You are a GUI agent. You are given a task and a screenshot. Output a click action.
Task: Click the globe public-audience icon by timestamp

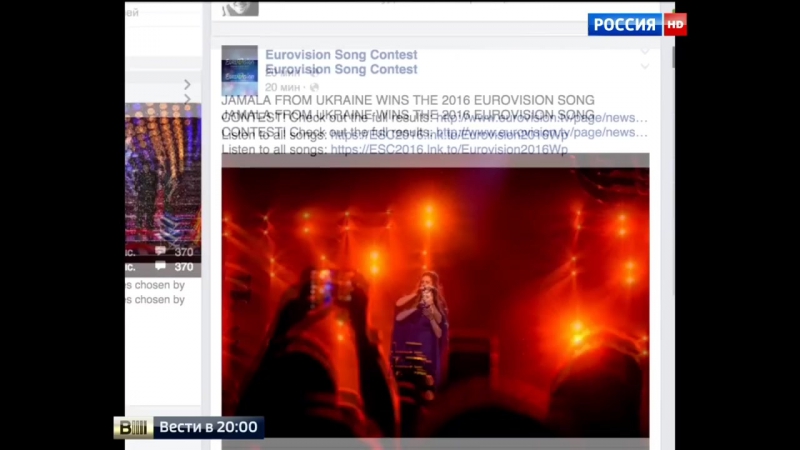click(314, 87)
